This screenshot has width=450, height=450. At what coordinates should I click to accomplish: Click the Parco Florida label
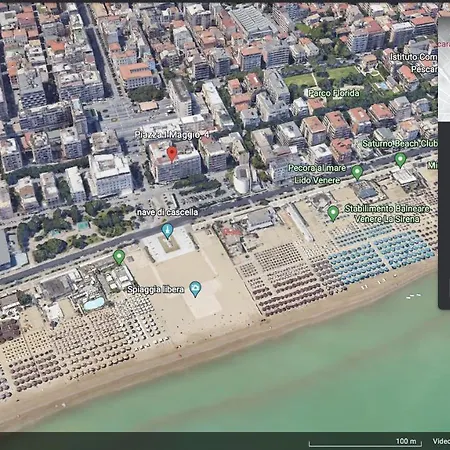[x=334, y=93]
